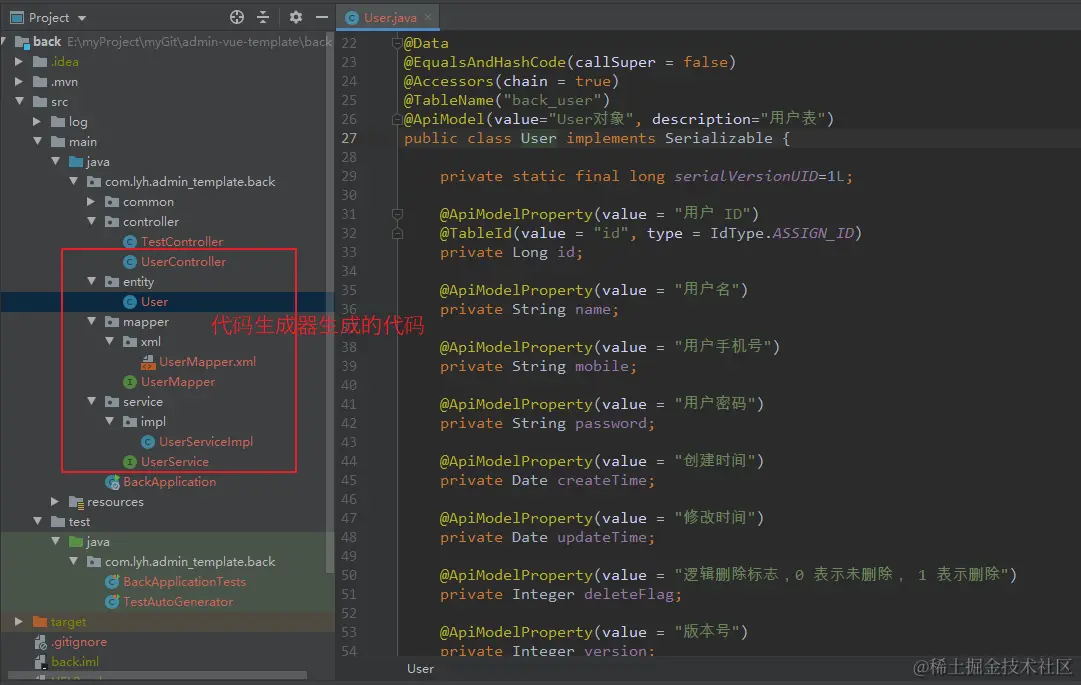
Task: Click the UserServiceImpl class icon
Action: 148,442
